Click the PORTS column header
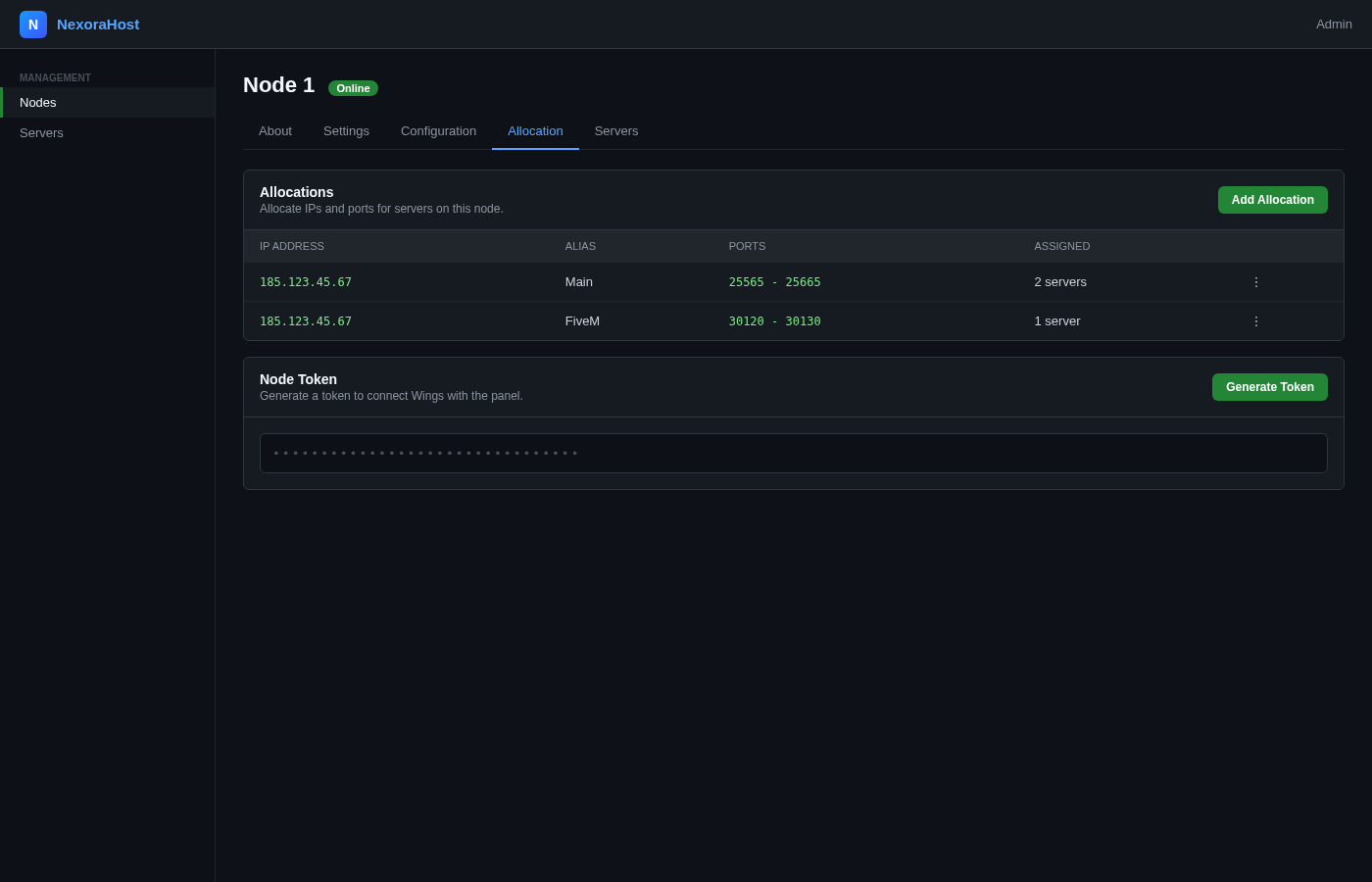This screenshot has height=882, width=1372. [x=747, y=246]
